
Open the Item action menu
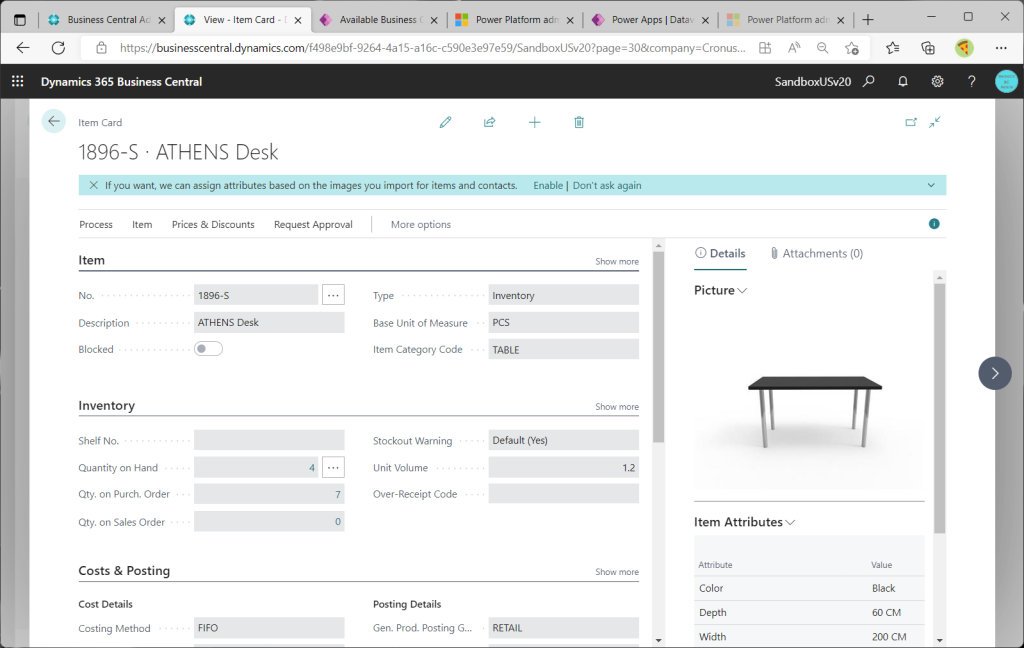click(x=142, y=224)
